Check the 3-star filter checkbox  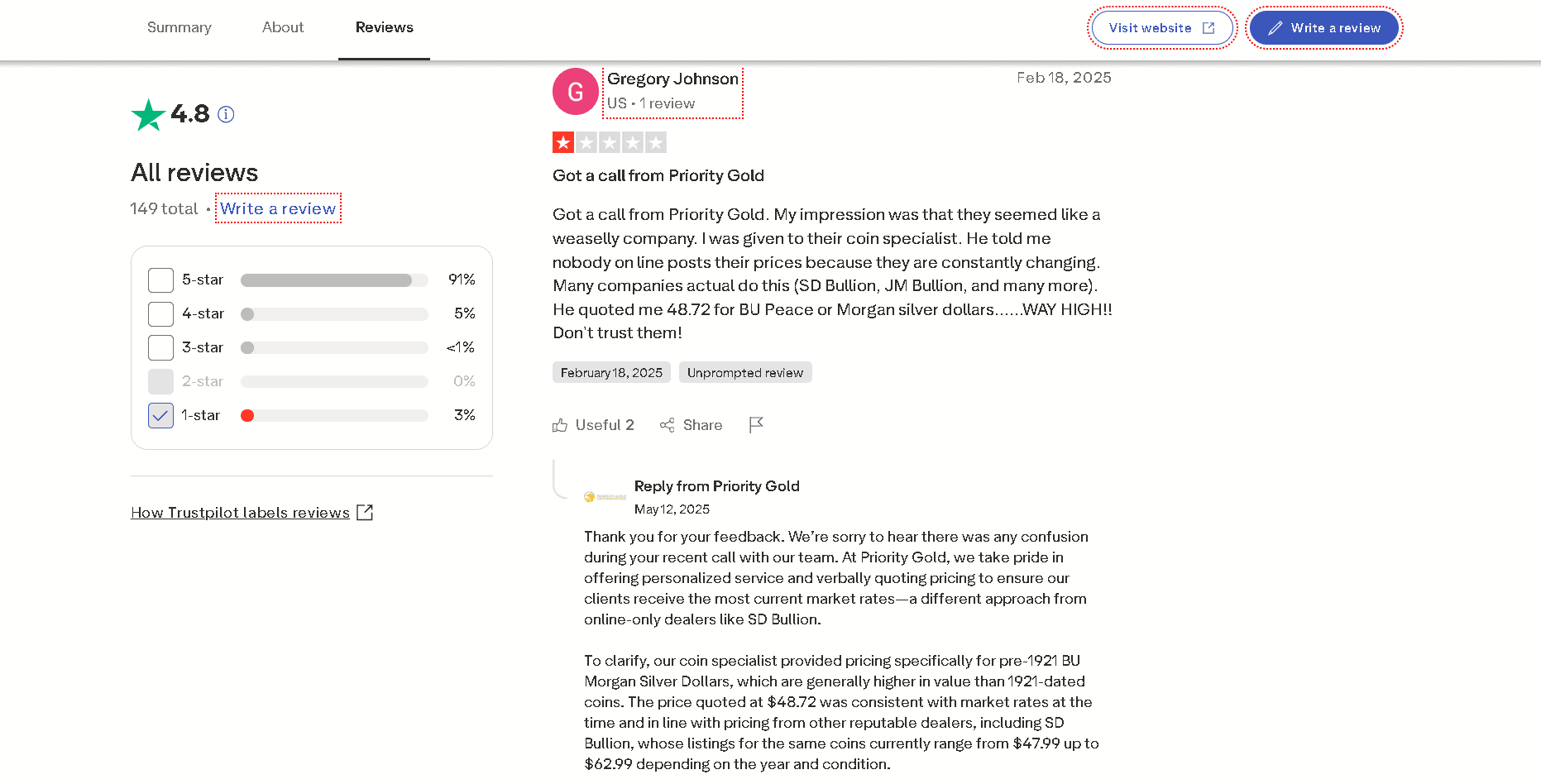[x=160, y=347]
